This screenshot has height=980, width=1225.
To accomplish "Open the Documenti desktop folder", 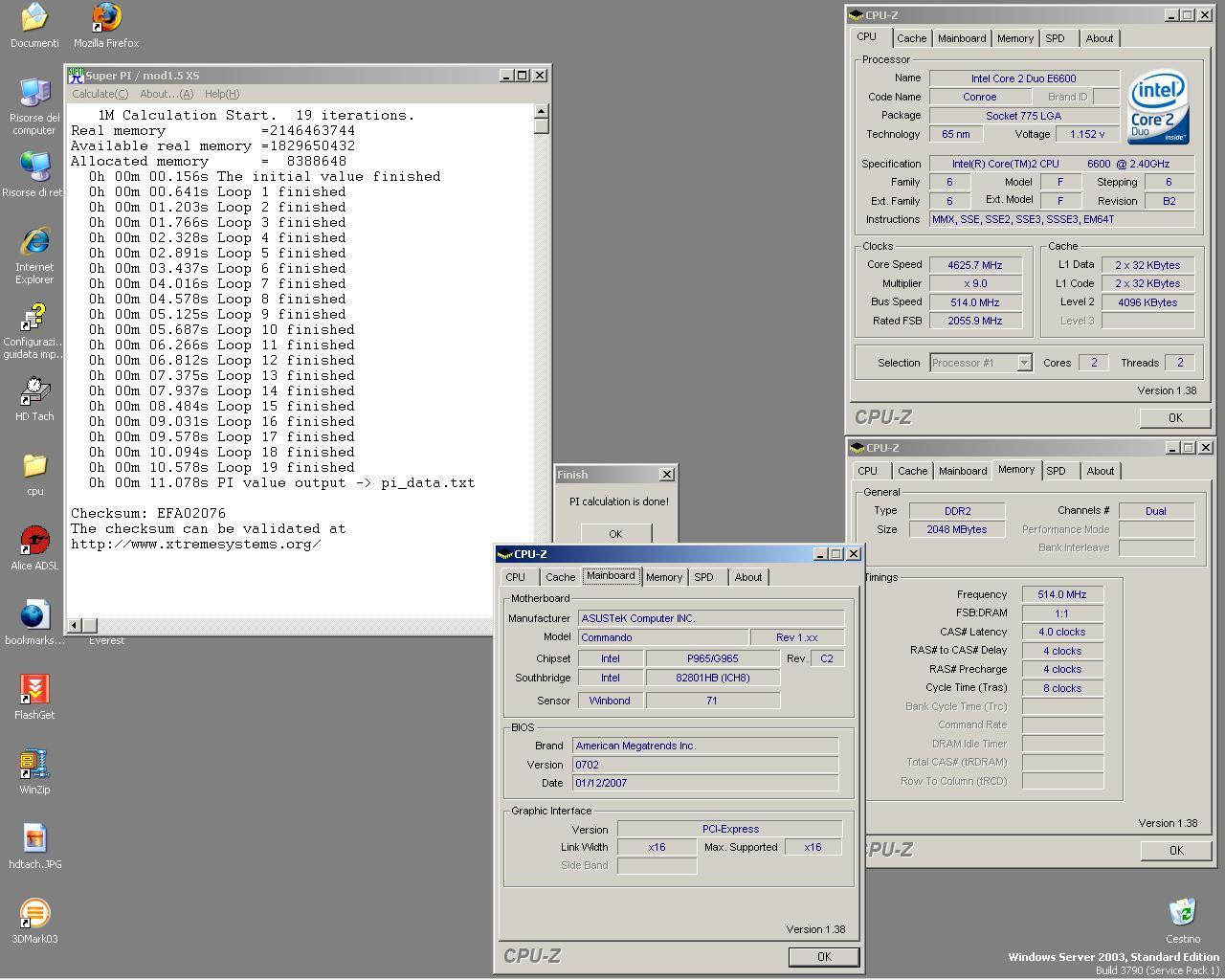I will tap(34, 25).
